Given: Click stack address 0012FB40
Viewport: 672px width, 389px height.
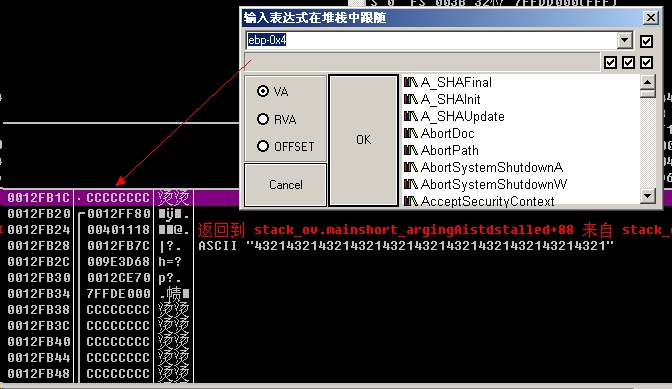Looking at the screenshot, I should (38, 341).
